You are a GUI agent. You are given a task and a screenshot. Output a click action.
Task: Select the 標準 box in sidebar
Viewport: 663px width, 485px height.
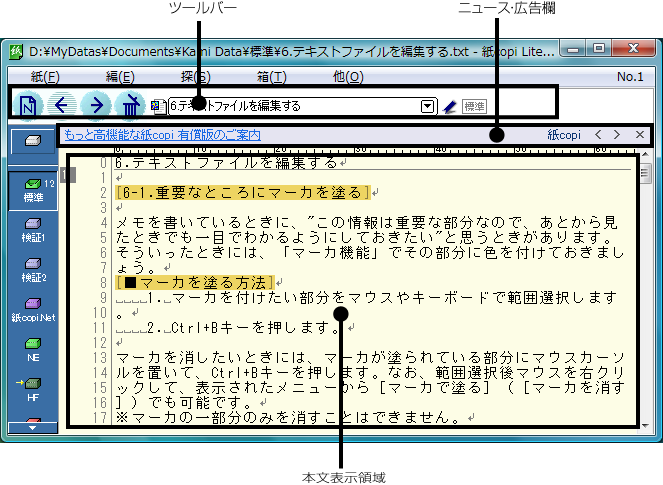[x=33, y=190]
